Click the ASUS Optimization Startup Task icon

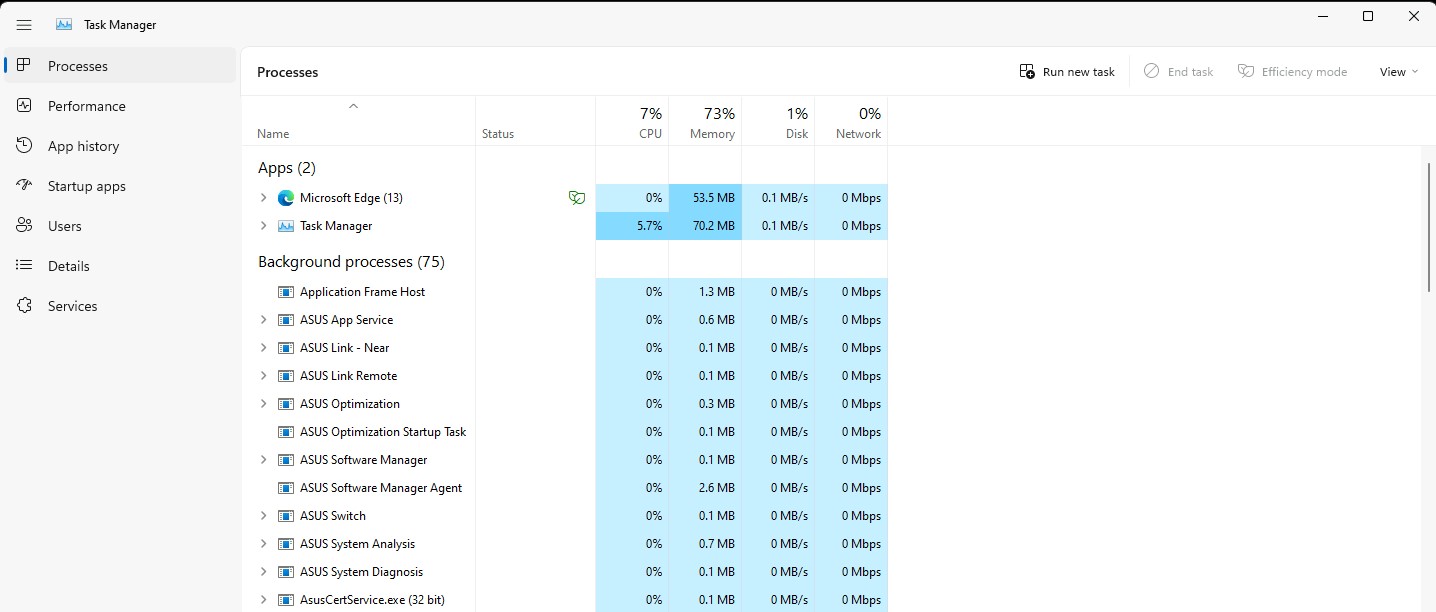pos(285,432)
